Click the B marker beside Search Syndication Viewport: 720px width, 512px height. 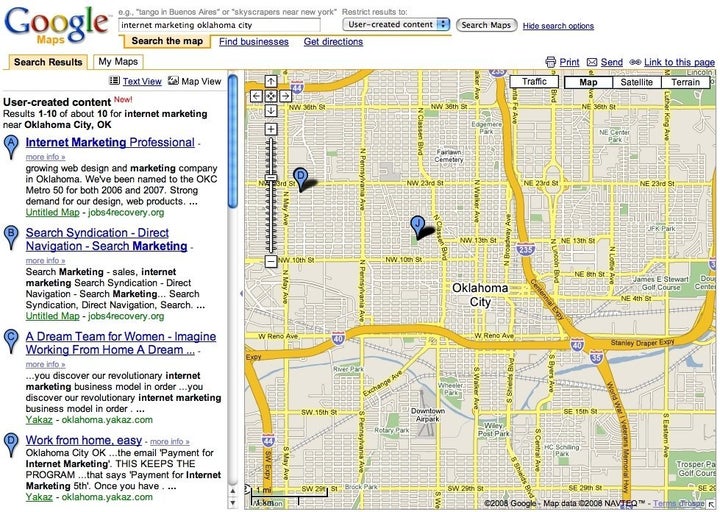(x=11, y=237)
